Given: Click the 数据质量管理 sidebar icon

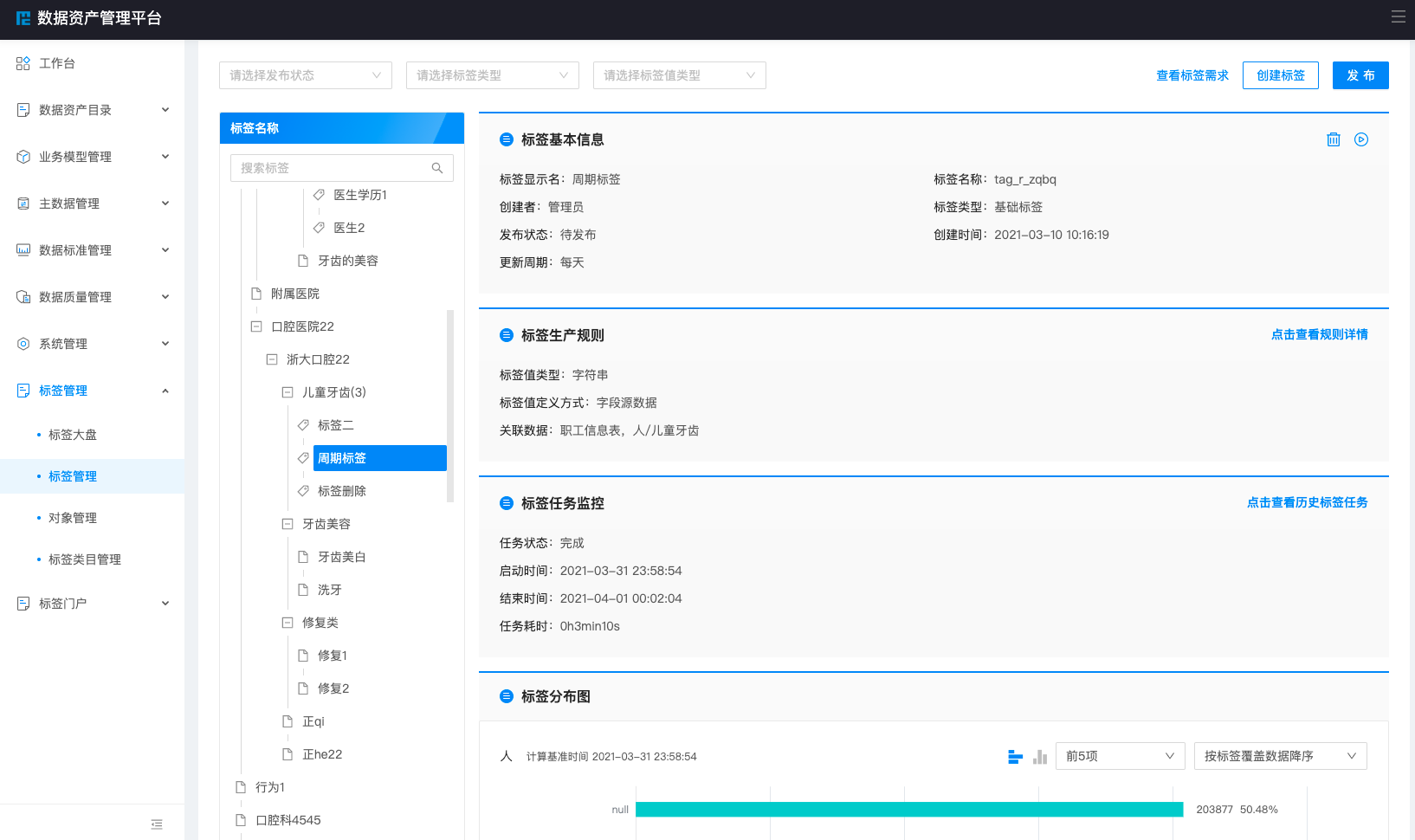Looking at the screenshot, I should 23,297.
